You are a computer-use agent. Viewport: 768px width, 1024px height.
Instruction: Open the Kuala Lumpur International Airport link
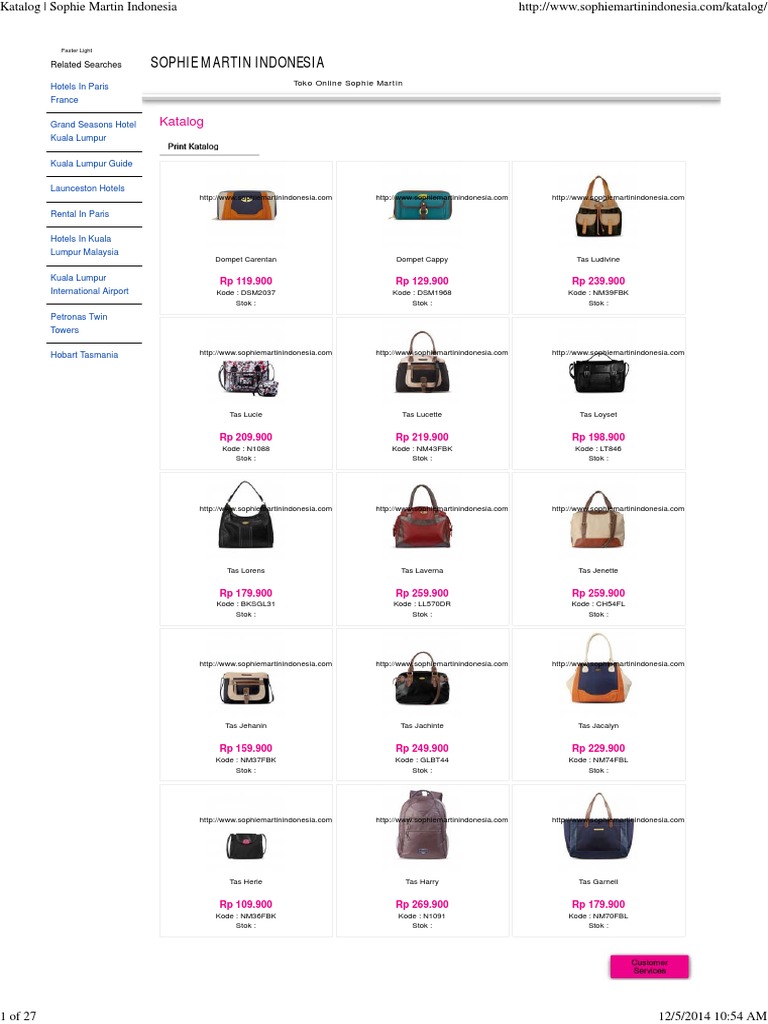point(89,284)
